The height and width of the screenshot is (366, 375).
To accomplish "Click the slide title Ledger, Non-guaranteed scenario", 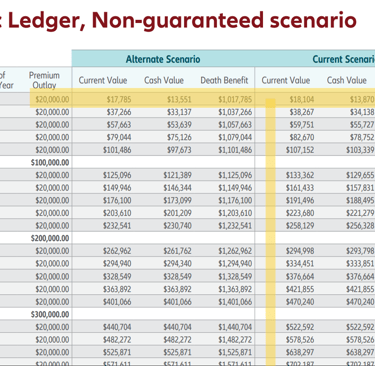I will click(182, 21).
